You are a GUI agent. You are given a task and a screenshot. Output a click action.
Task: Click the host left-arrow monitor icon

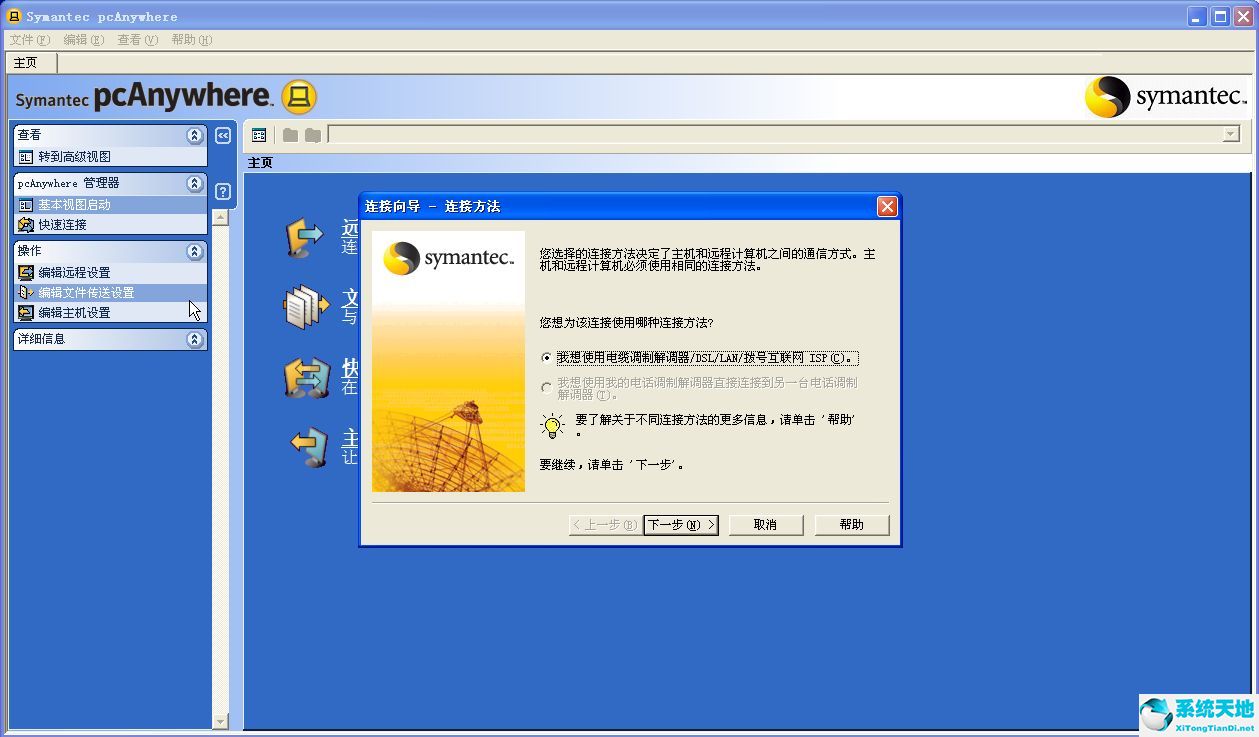(309, 446)
